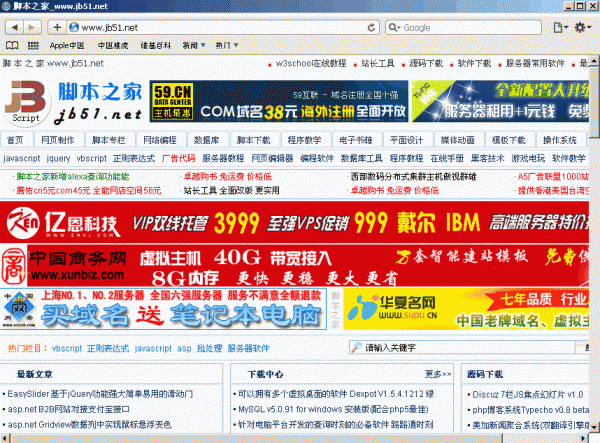Click the xunbiz.com 中国商务网 banner
Viewport: 600px width, 443px height.
(x=294, y=265)
